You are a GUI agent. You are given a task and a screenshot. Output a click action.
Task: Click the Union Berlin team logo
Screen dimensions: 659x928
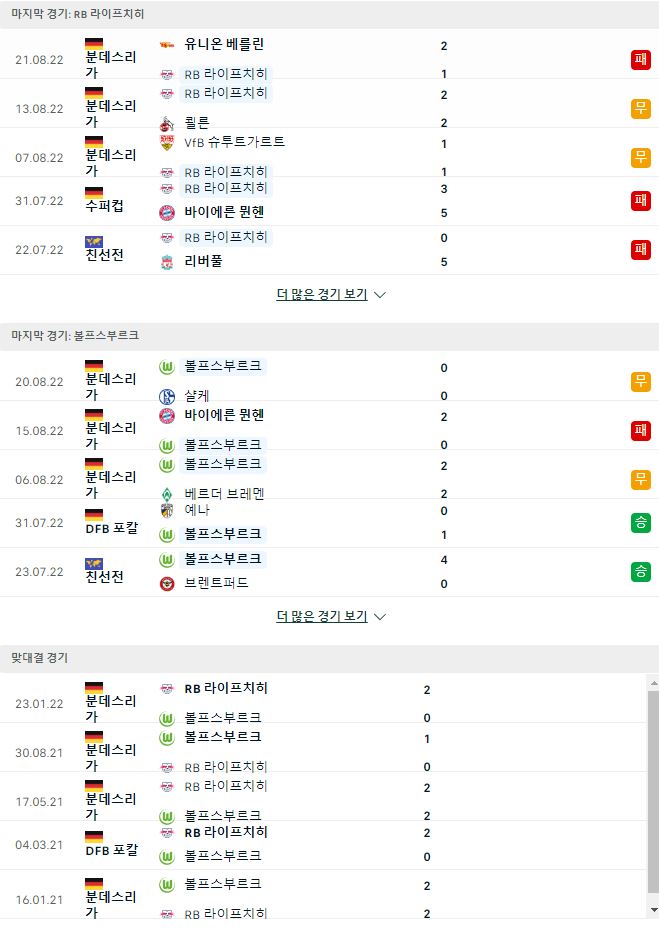pyautogui.click(x=167, y=45)
